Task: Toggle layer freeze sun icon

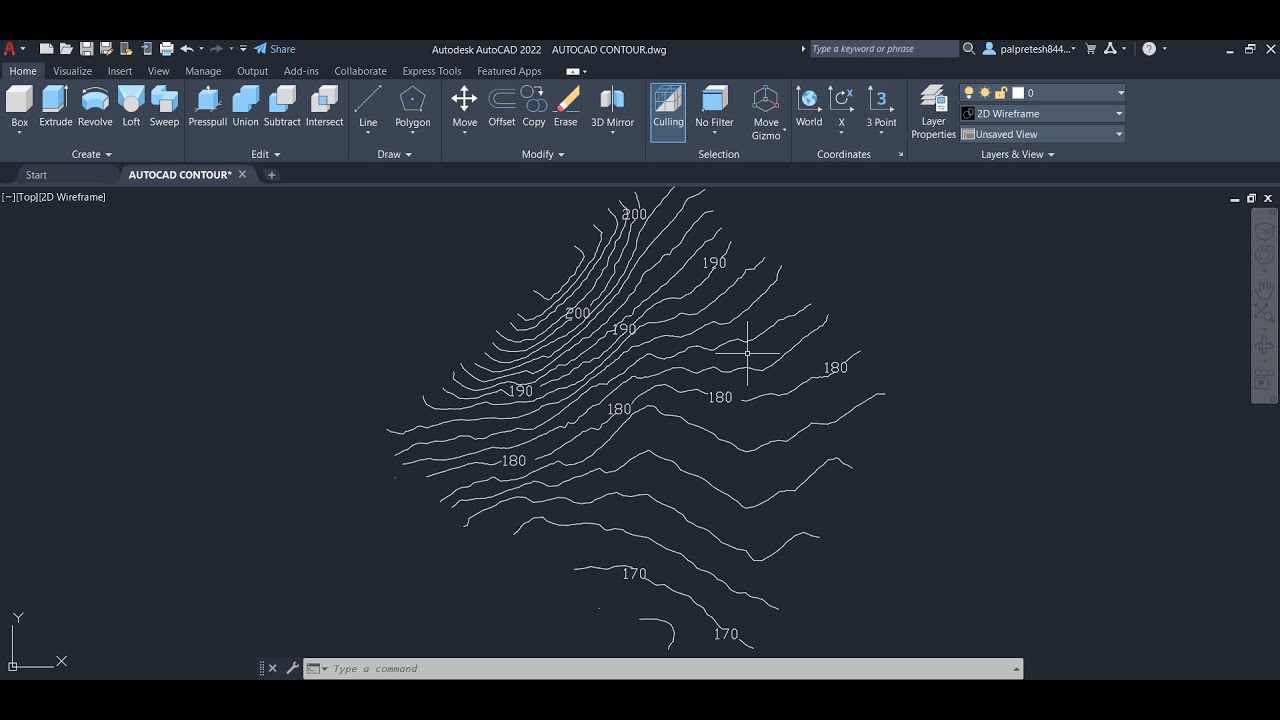Action: pyautogui.click(x=984, y=93)
